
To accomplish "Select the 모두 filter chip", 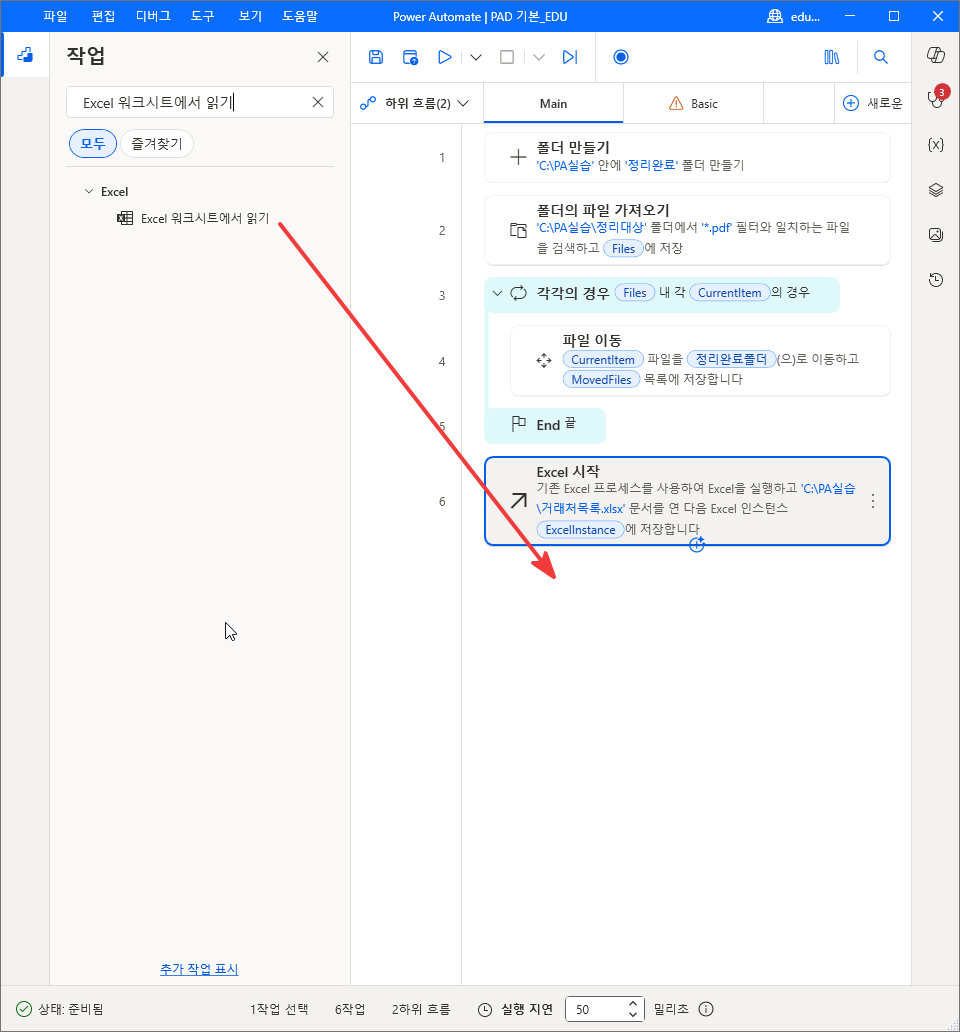I will pyautogui.click(x=93, y=143).
